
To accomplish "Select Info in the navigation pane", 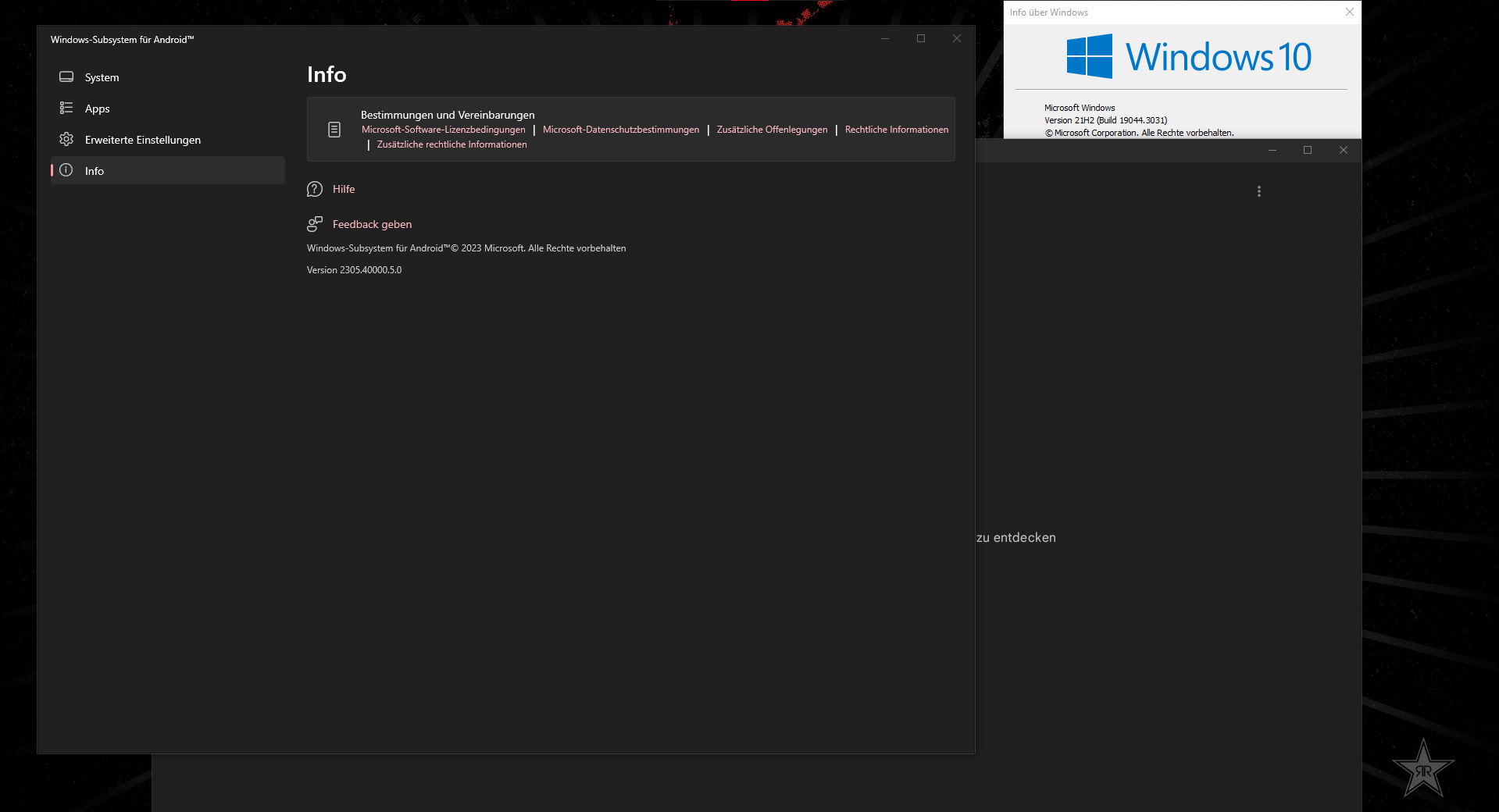I will pos(95,171).
